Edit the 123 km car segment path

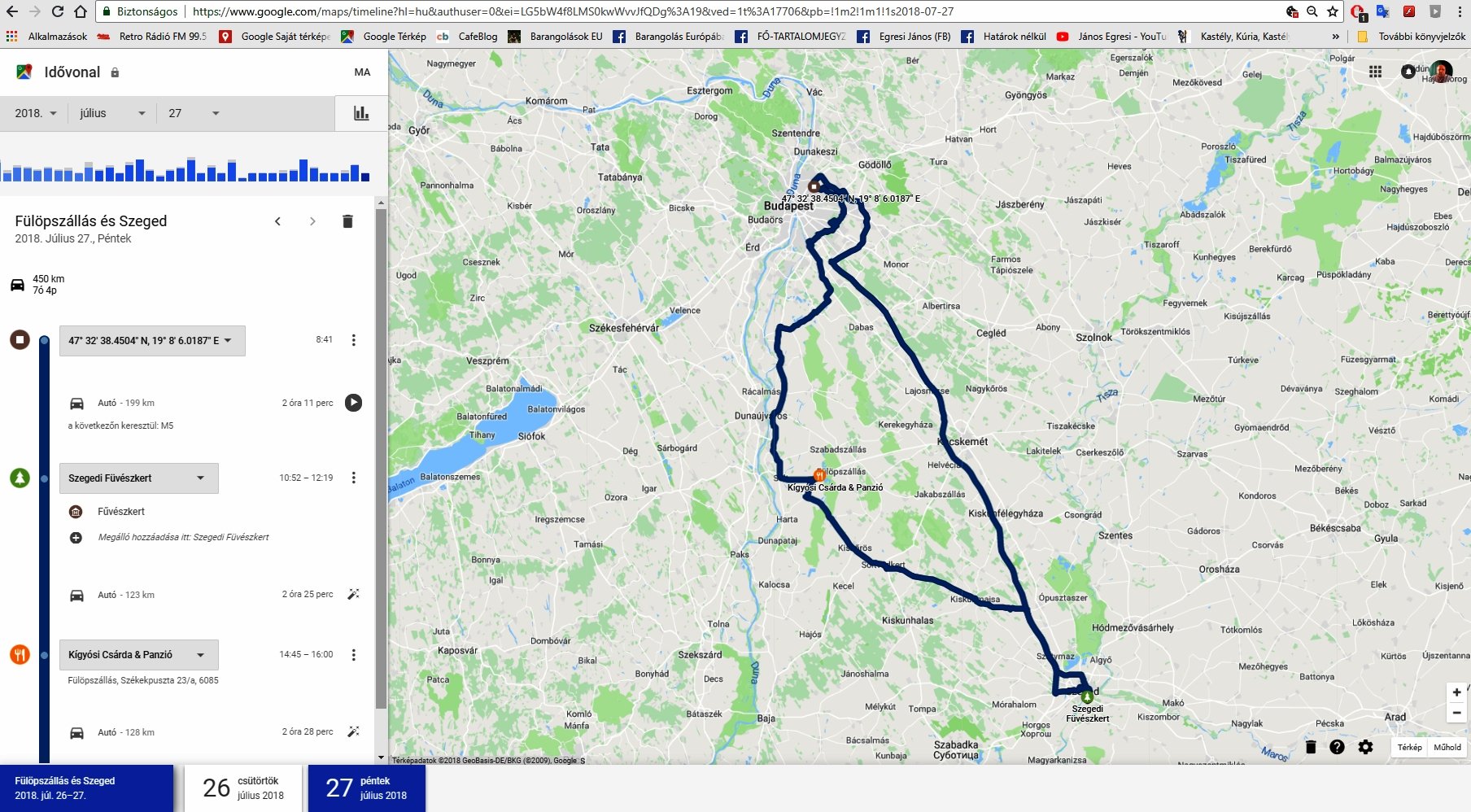point(353,595)
